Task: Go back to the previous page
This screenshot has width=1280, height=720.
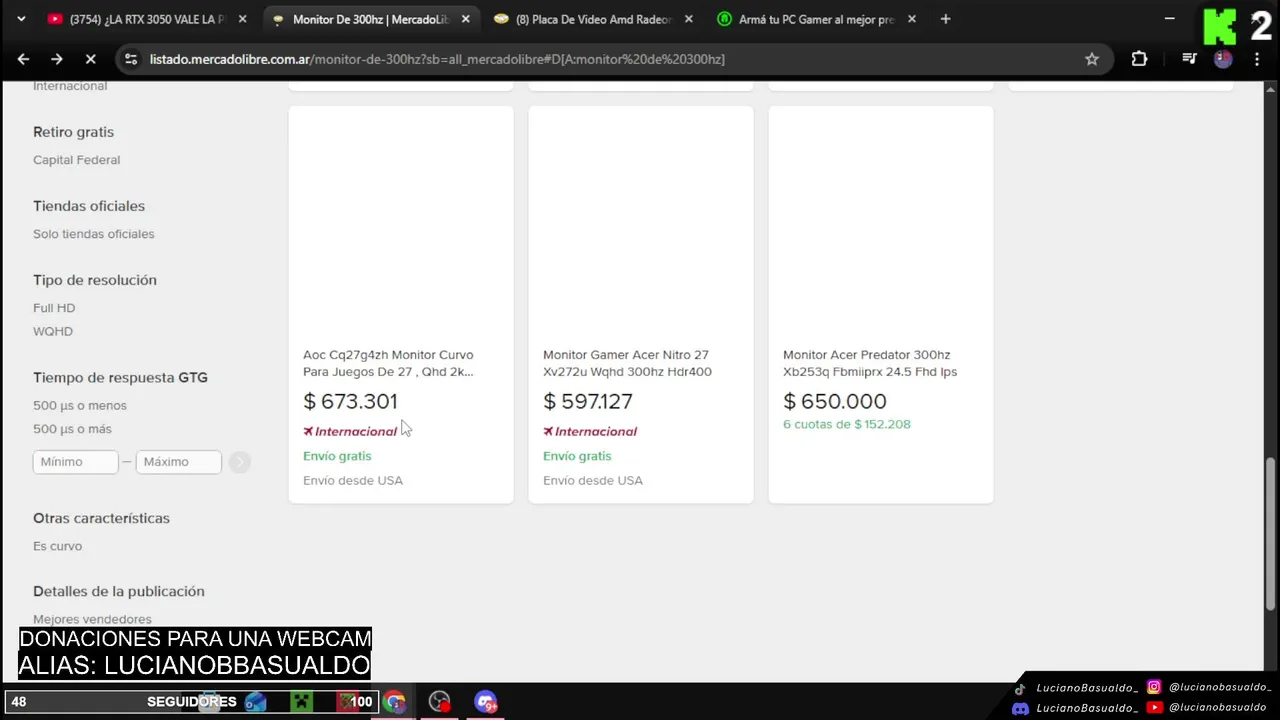Action: pyautogui.click(x=23, y=59)
